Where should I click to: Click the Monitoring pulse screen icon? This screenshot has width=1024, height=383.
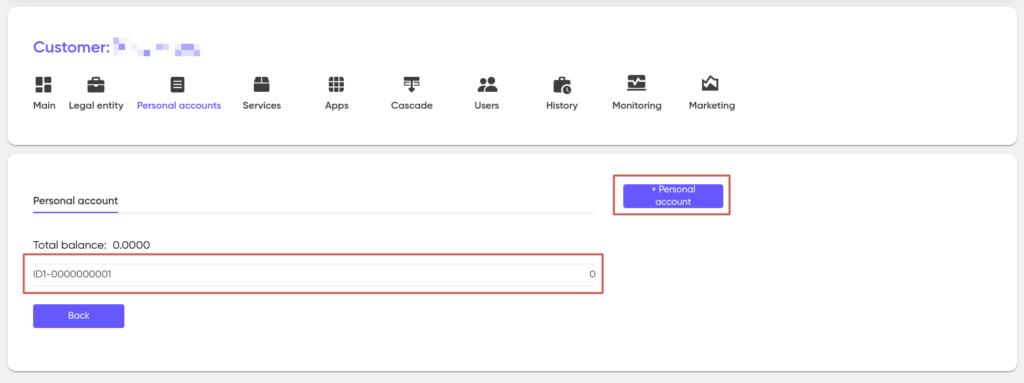pos(637,84)
